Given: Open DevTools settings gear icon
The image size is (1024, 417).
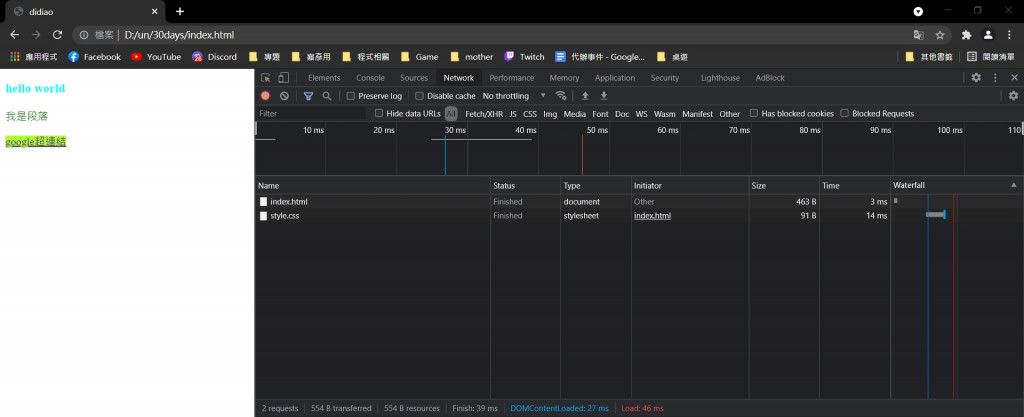Looking at the screenshot, I should (976, 78).
